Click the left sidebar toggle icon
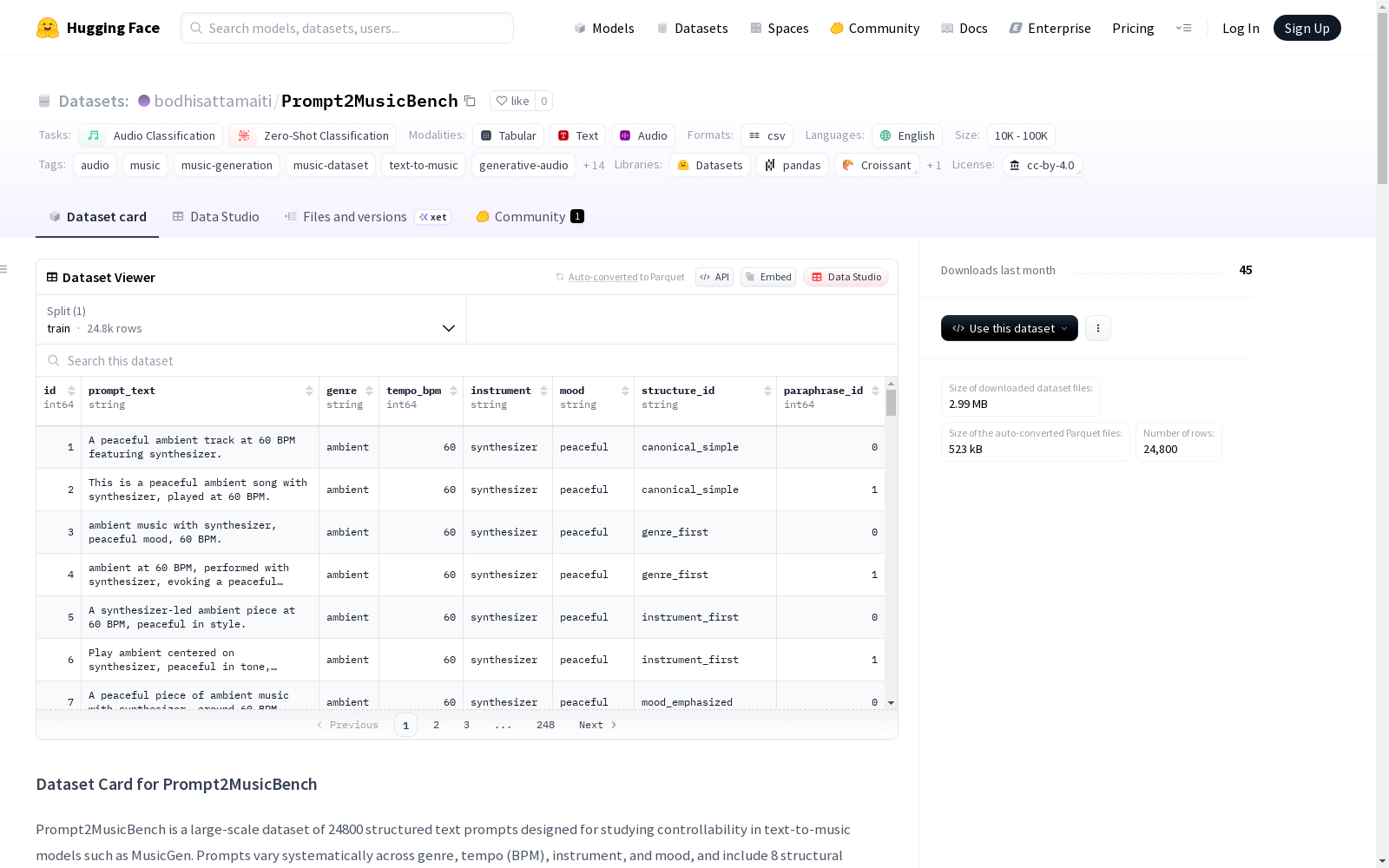This screenshot has width=1389, height=868. click(3, 269)
